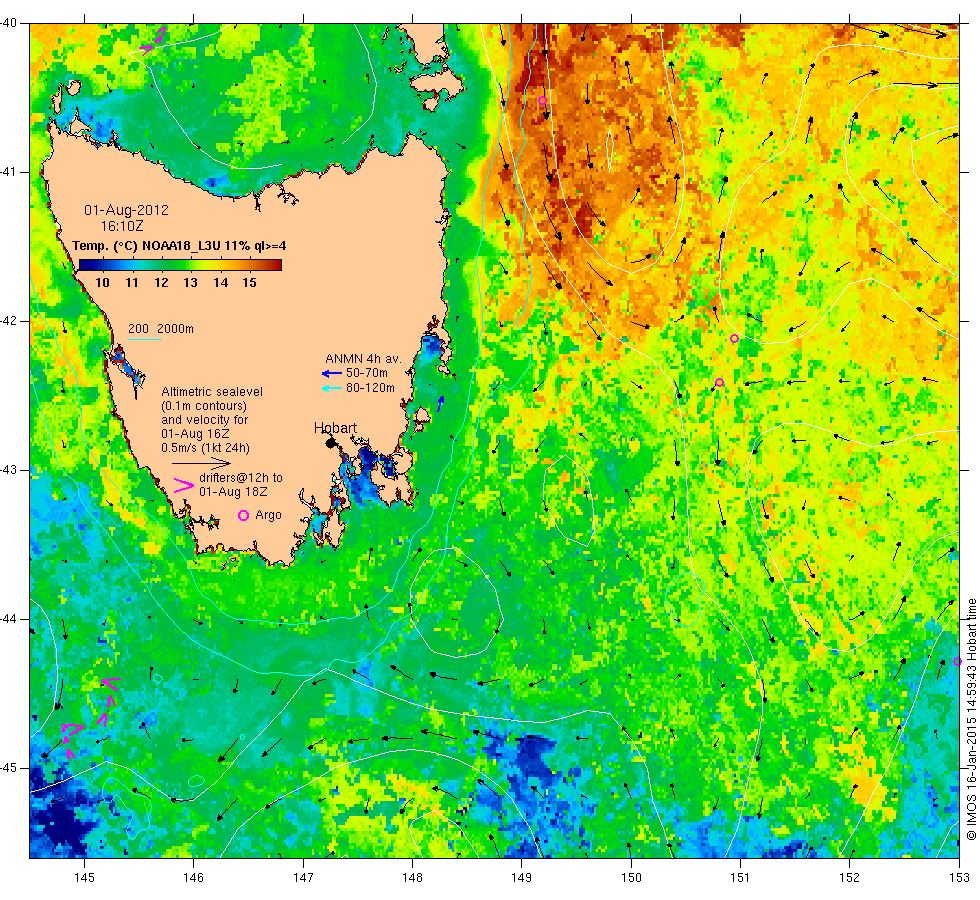Click the 50-70m depth label

point(367,373)
